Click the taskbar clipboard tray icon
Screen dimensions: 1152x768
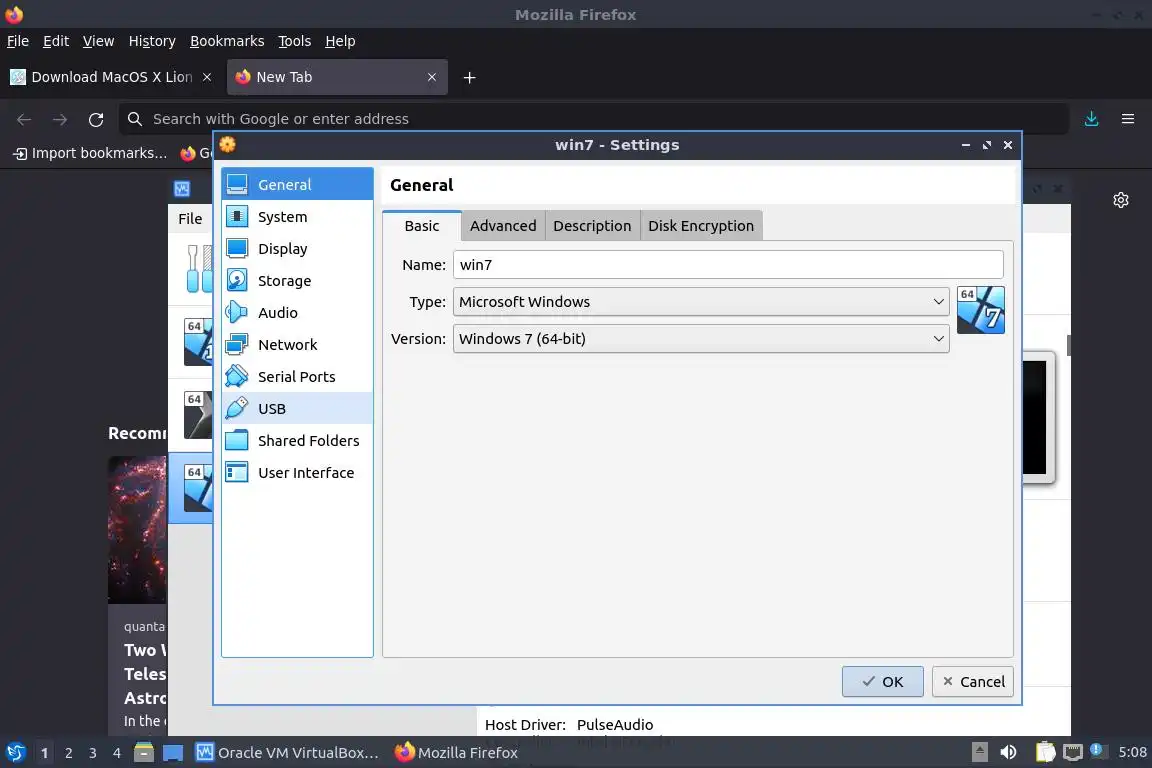1045,752
